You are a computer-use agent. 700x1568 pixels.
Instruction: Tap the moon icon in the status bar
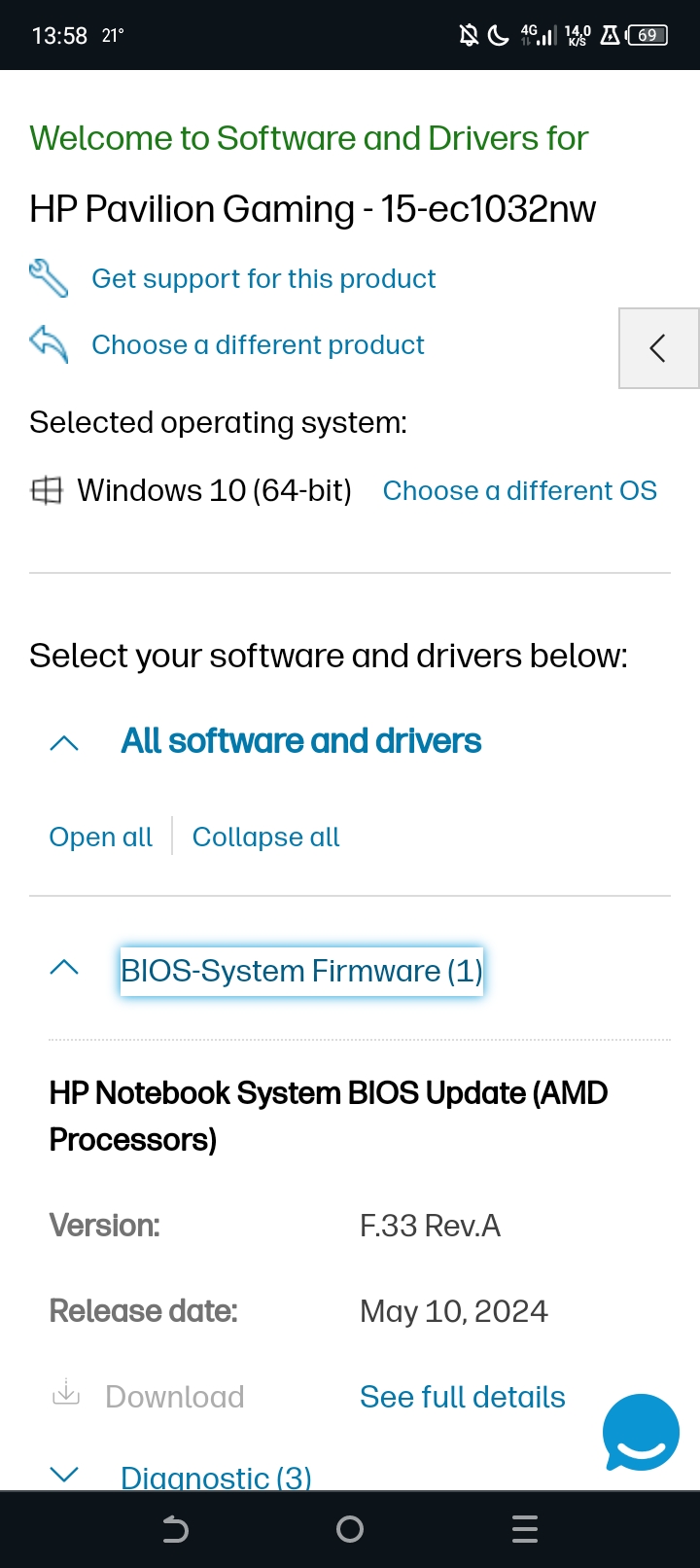(497, 34)
